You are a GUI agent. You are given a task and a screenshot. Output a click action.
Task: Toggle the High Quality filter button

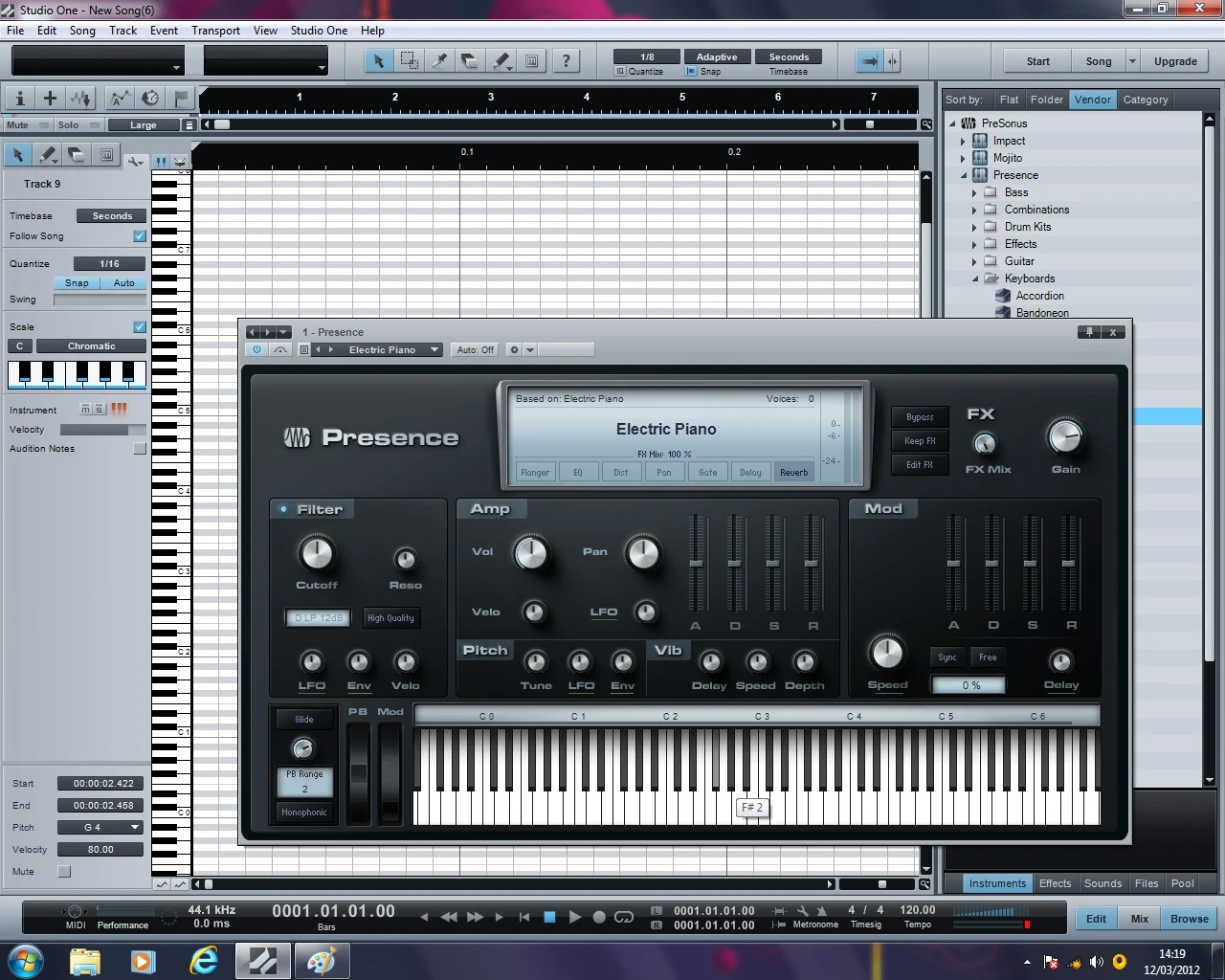pyautogui.click(x=390, y=618)
